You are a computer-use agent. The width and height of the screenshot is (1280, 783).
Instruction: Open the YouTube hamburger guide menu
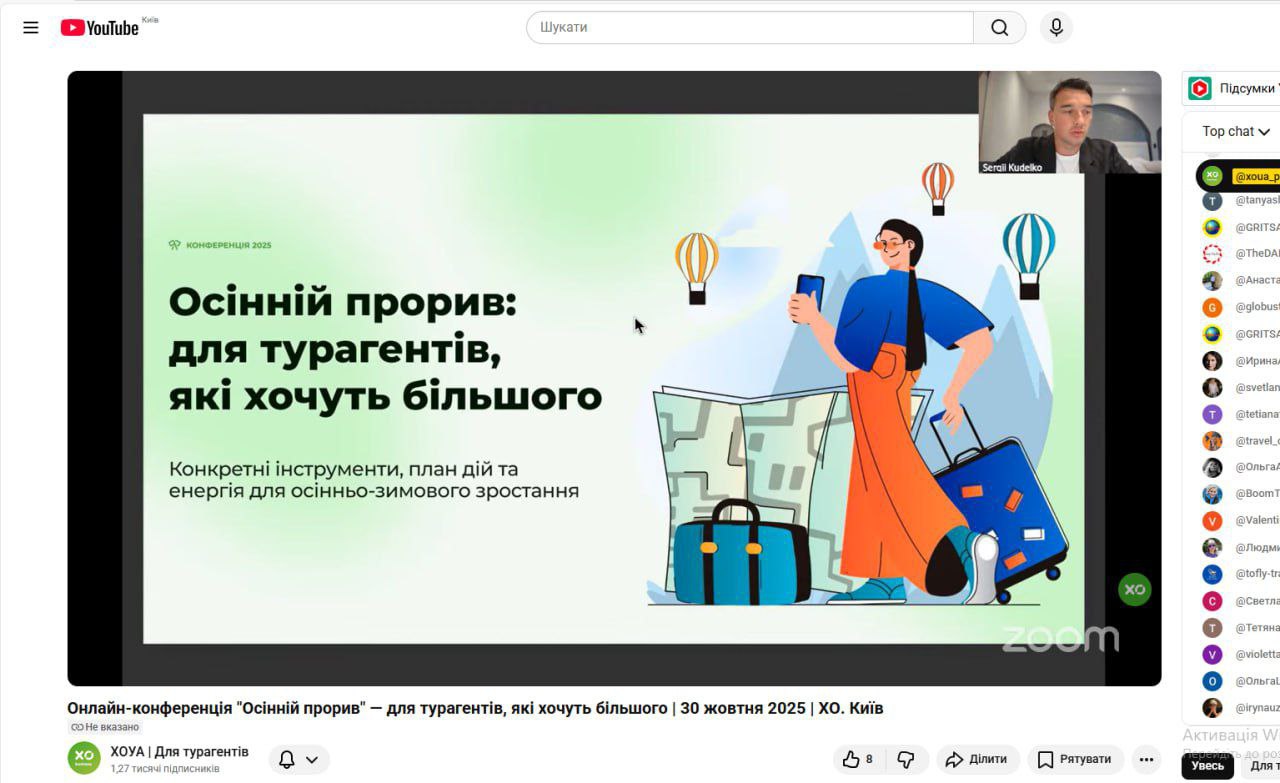31,28
